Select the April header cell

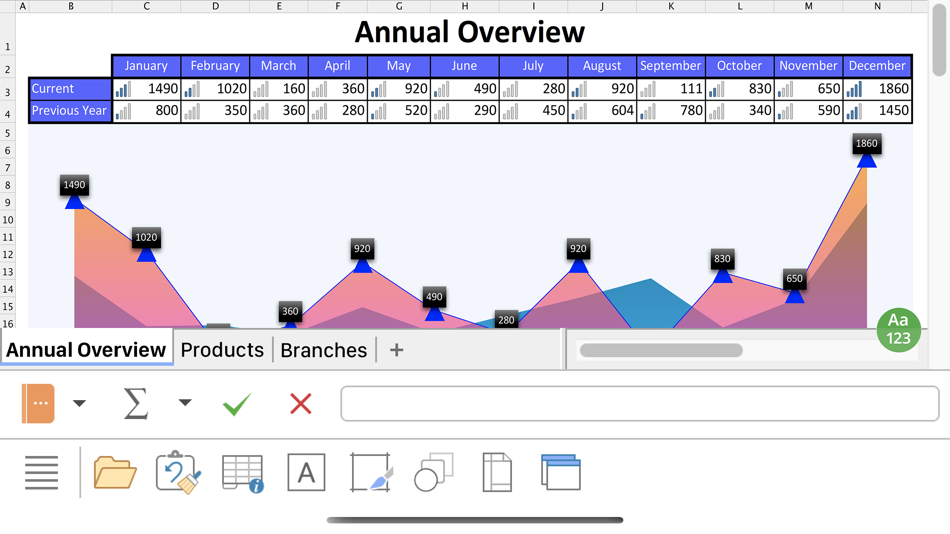pos(337,65)
